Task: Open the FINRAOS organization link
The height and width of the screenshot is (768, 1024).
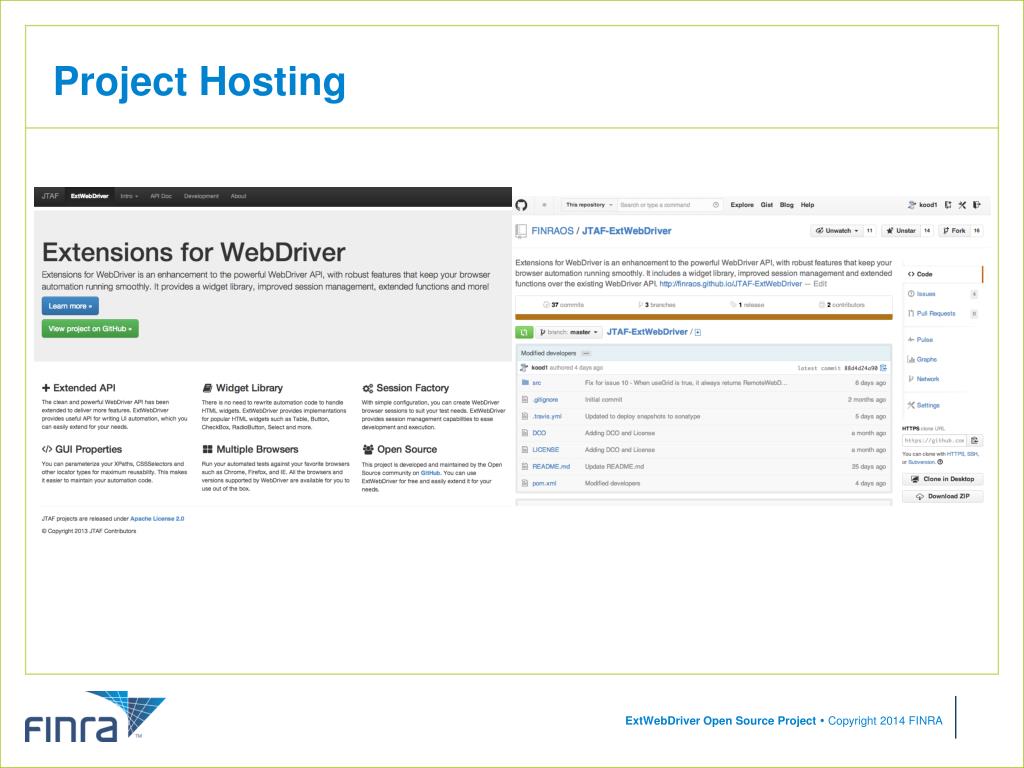Action: coord(552,231)
